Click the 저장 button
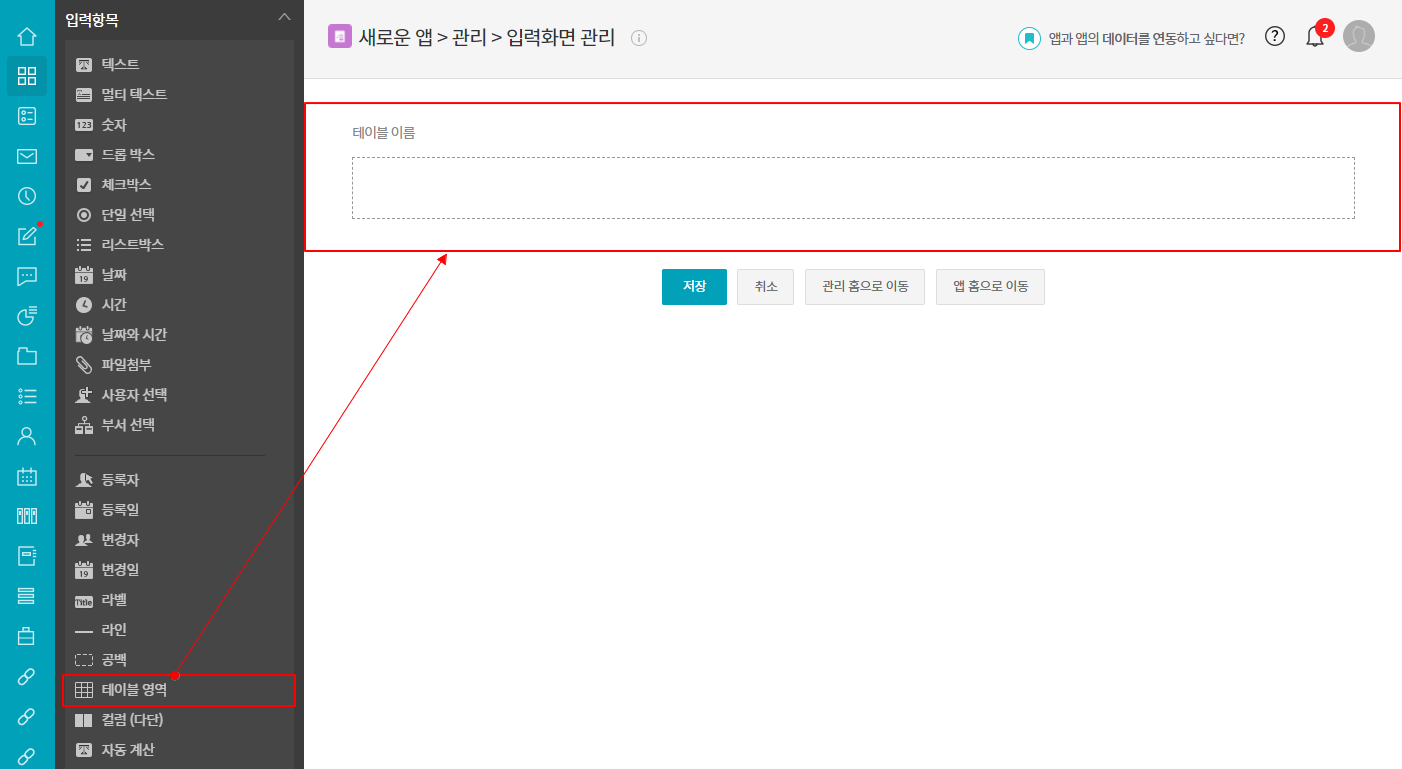This screenshot has width=1402, height=769. tap(694, 287)
